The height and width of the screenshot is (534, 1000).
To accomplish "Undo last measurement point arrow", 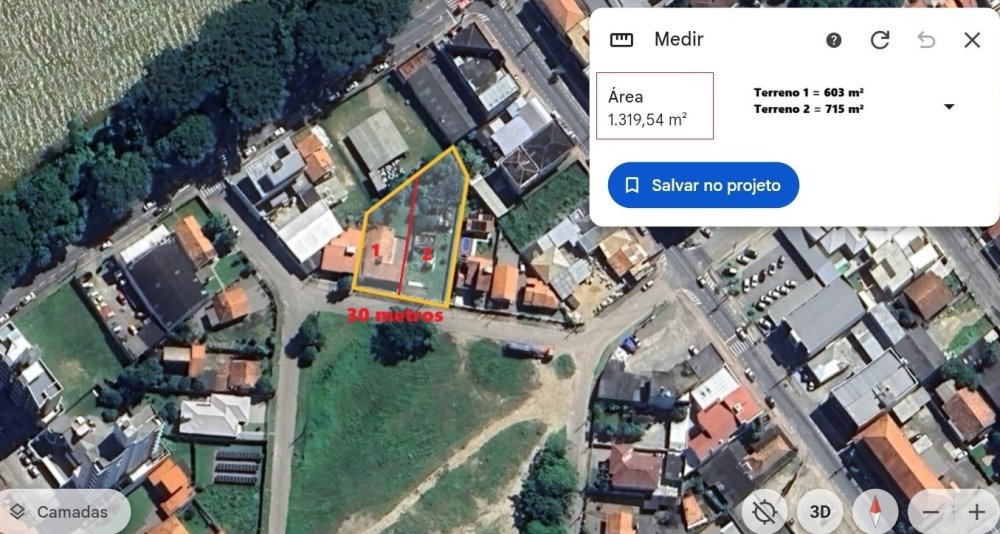I will point(926,40).
